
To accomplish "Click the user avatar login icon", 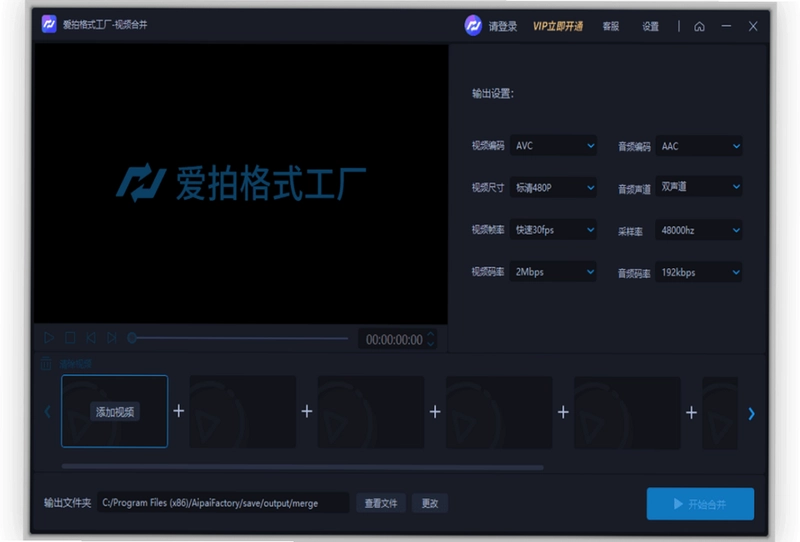I will [x=473, y=26].
